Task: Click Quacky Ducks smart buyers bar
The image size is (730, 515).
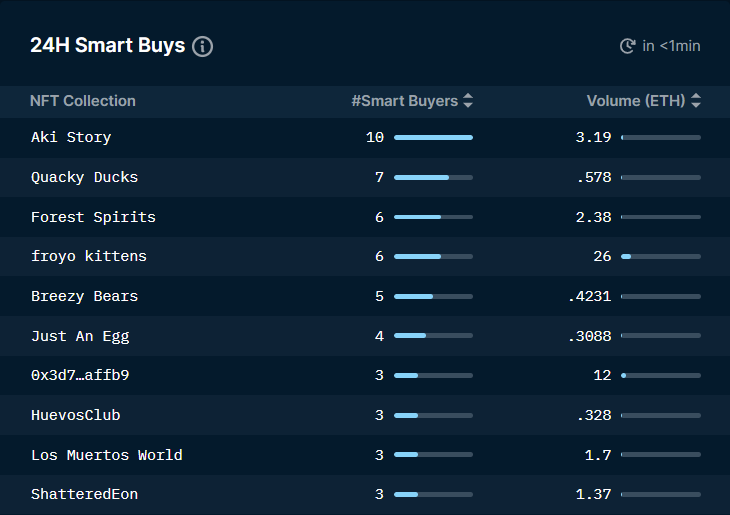Action: click(x=433, y=177)
